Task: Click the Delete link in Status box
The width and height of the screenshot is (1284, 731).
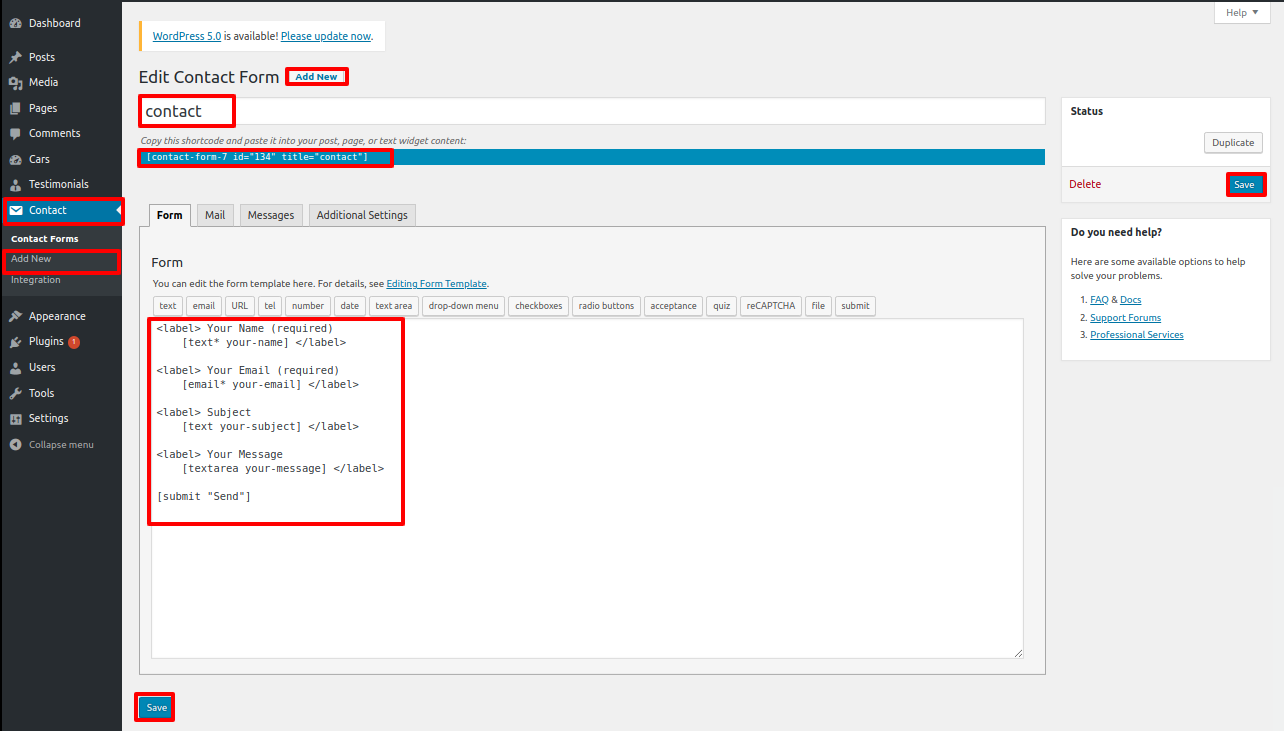Action: [x=1085, y=184]
